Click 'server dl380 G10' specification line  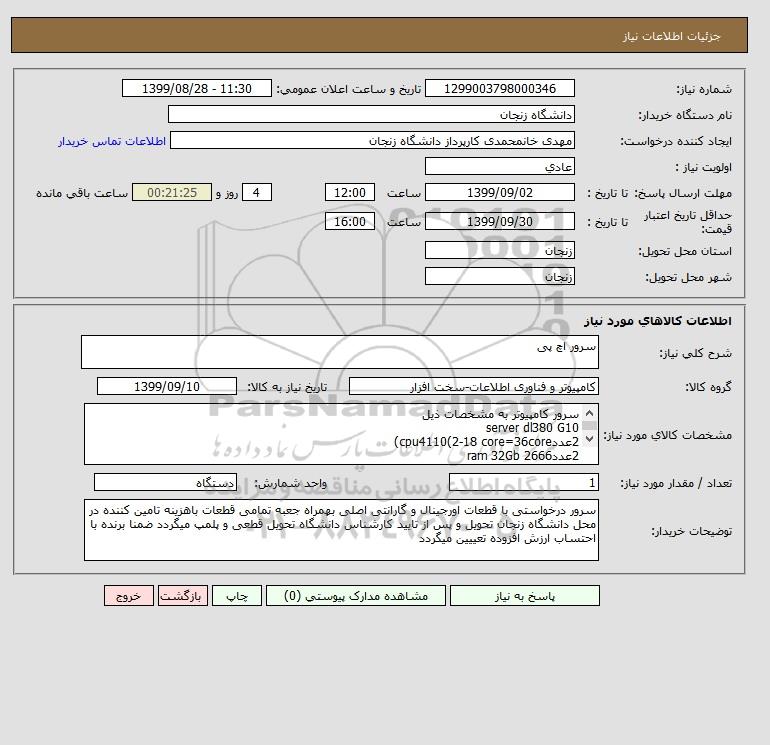532,428
